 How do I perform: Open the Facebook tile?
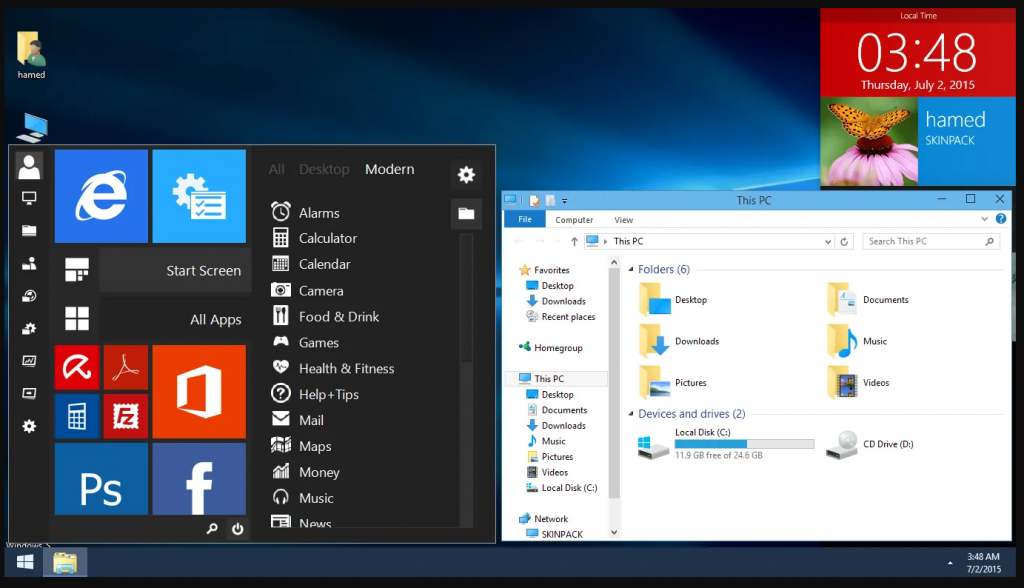pyautogui.click(x=199, y=479)
